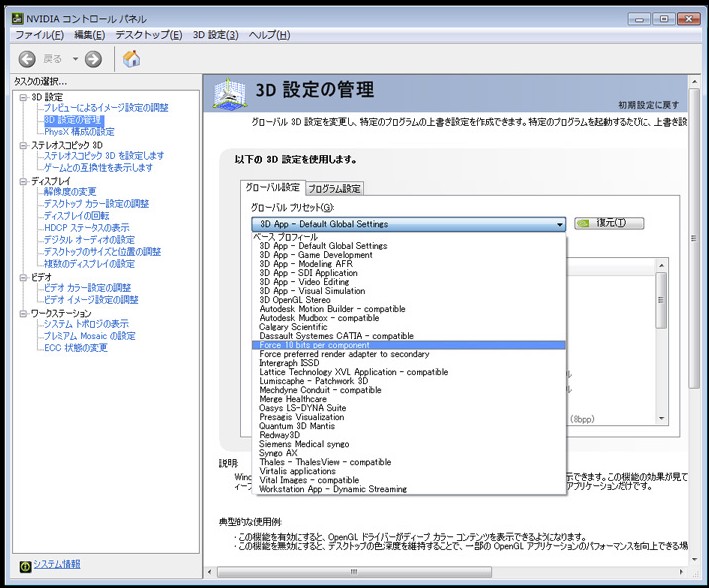Image resolution: width=709 pixels, height=588 pixels.
Task: Click the settings list scrollbar up arrow
Action: [661, 266]
